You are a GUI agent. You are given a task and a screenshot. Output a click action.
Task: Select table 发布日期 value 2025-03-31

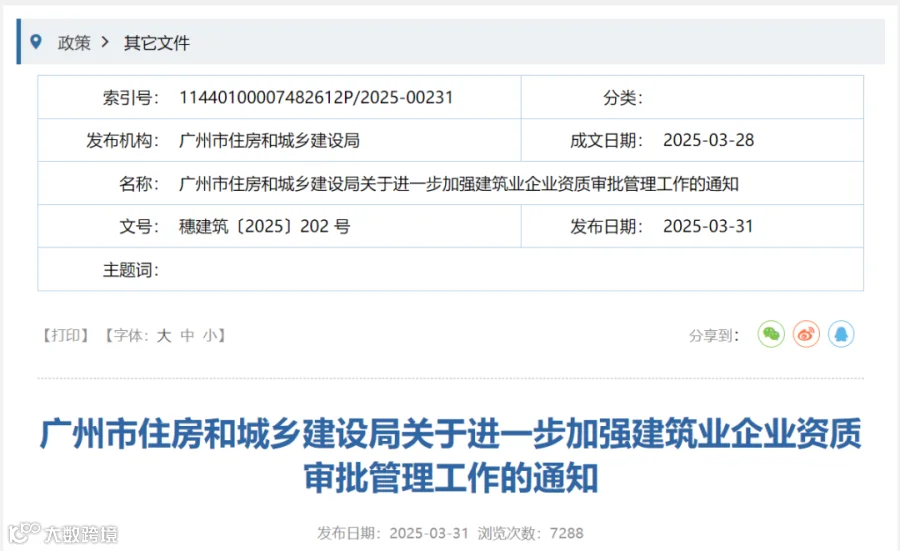pos(708,227)
